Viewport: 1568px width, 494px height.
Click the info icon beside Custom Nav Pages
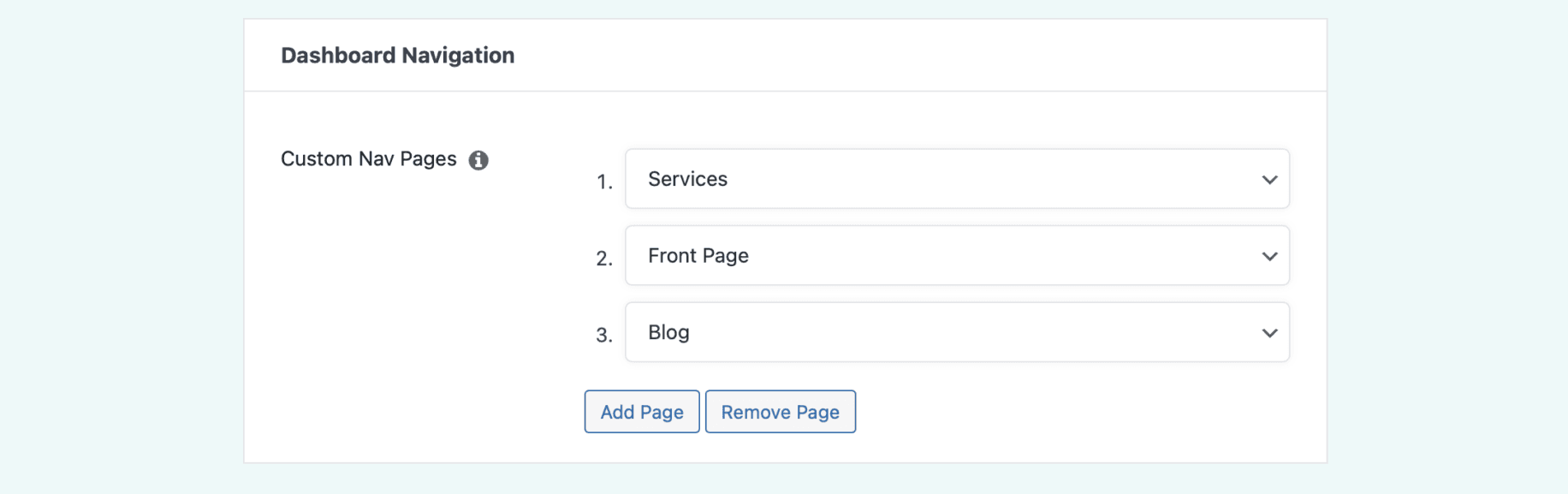480,159
